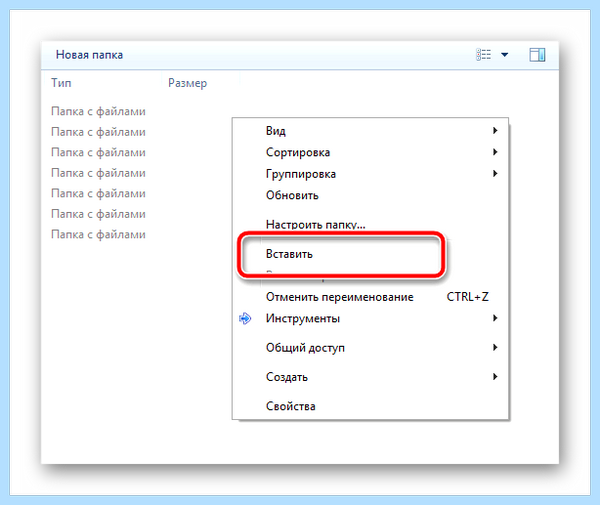
Task: Expand the arrow beside Группировка
Action: coord(495,174)
